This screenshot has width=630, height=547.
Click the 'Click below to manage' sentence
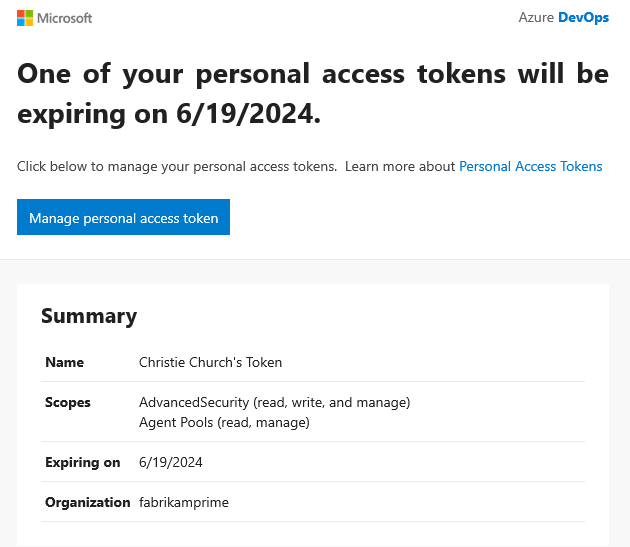click(176, 166)
